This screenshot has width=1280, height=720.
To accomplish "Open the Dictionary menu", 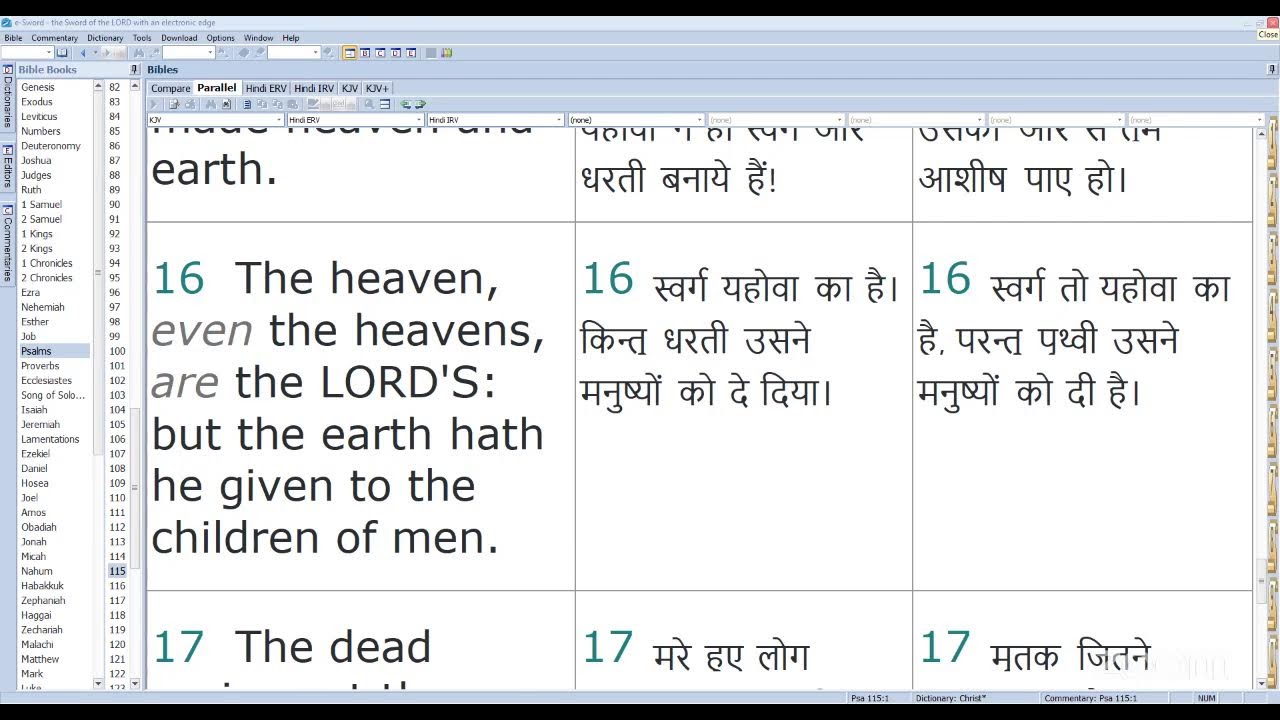I will pyautogui.click(x=105, y=38).
